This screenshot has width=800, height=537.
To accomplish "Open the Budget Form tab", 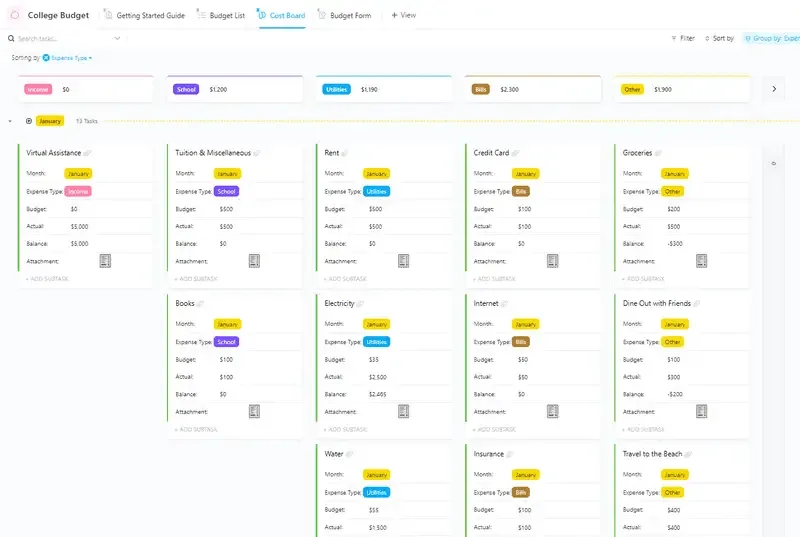I will tap(344, 15).
